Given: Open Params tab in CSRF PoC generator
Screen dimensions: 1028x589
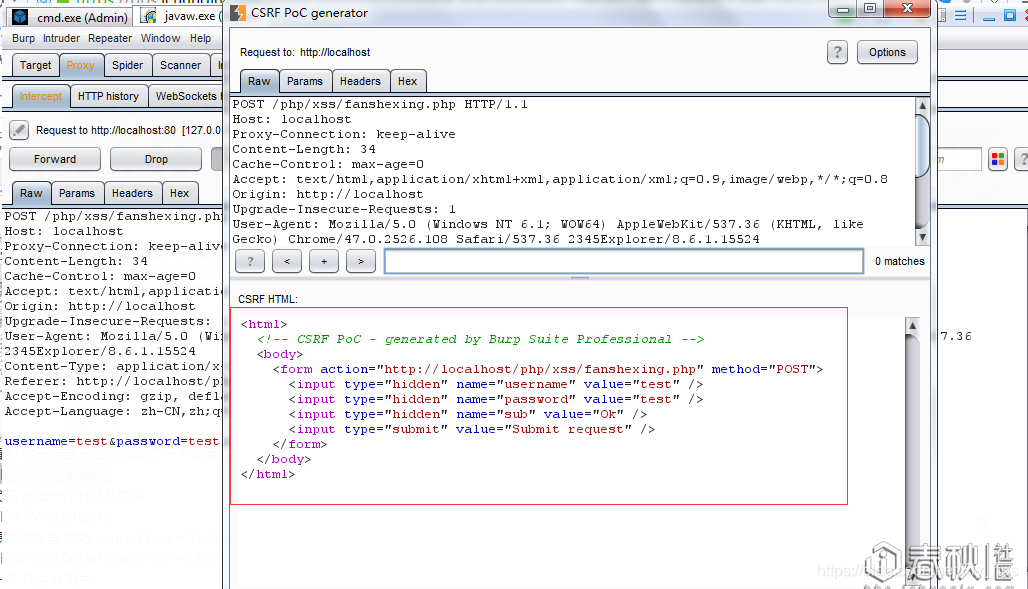Looking at the screenshot, I should point(305,81).
